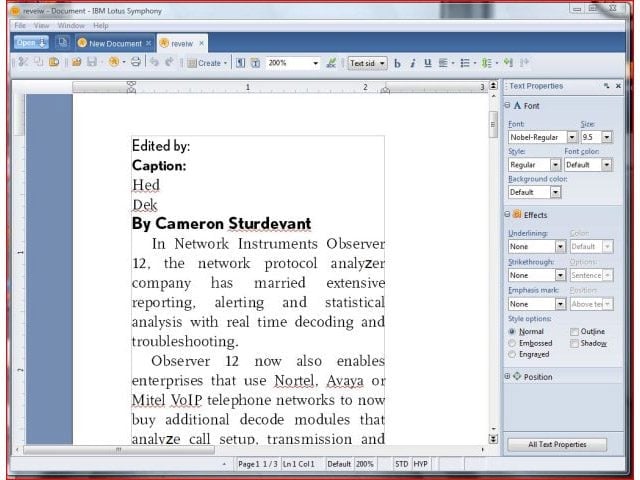This screenshot has width=640, height=480.
Task: Open the Help menu
Action: tap(100, 26)
